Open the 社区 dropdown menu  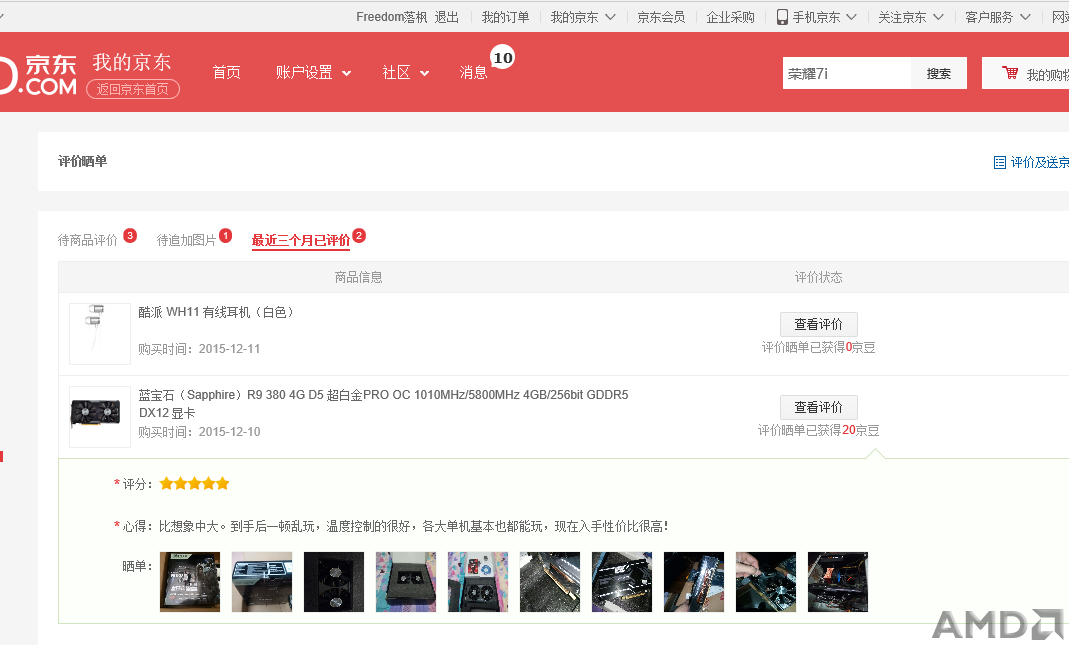(406, 72)
